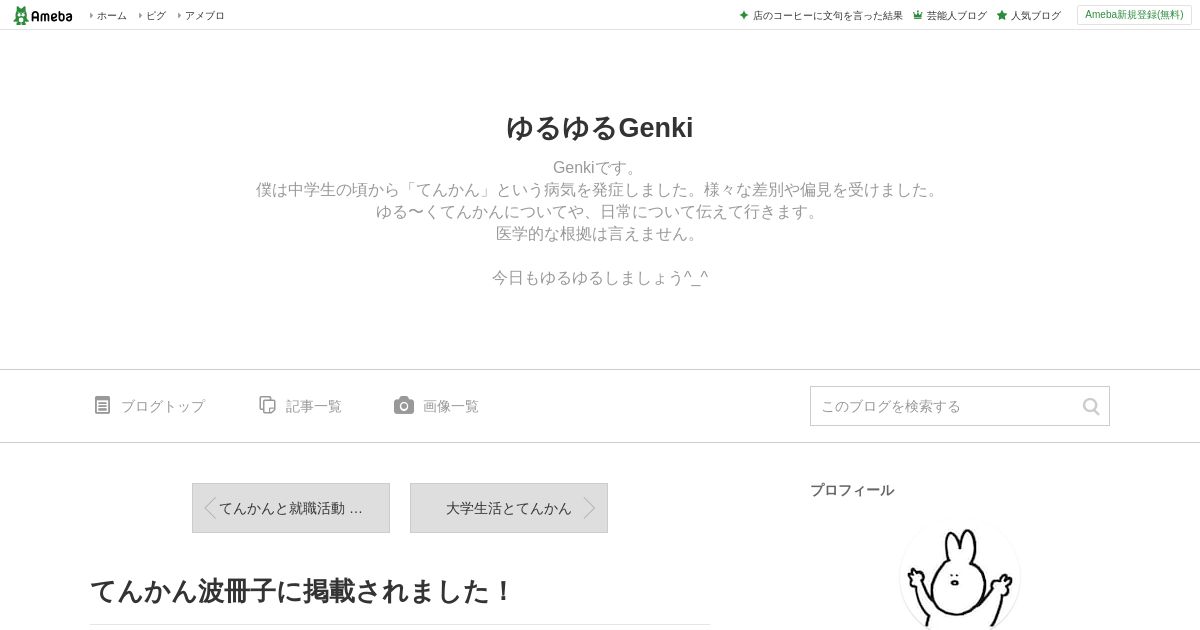The image size is (1200, 630).
Task: Focus the このブログを検索する search field
Action: (x=945, y=406)
